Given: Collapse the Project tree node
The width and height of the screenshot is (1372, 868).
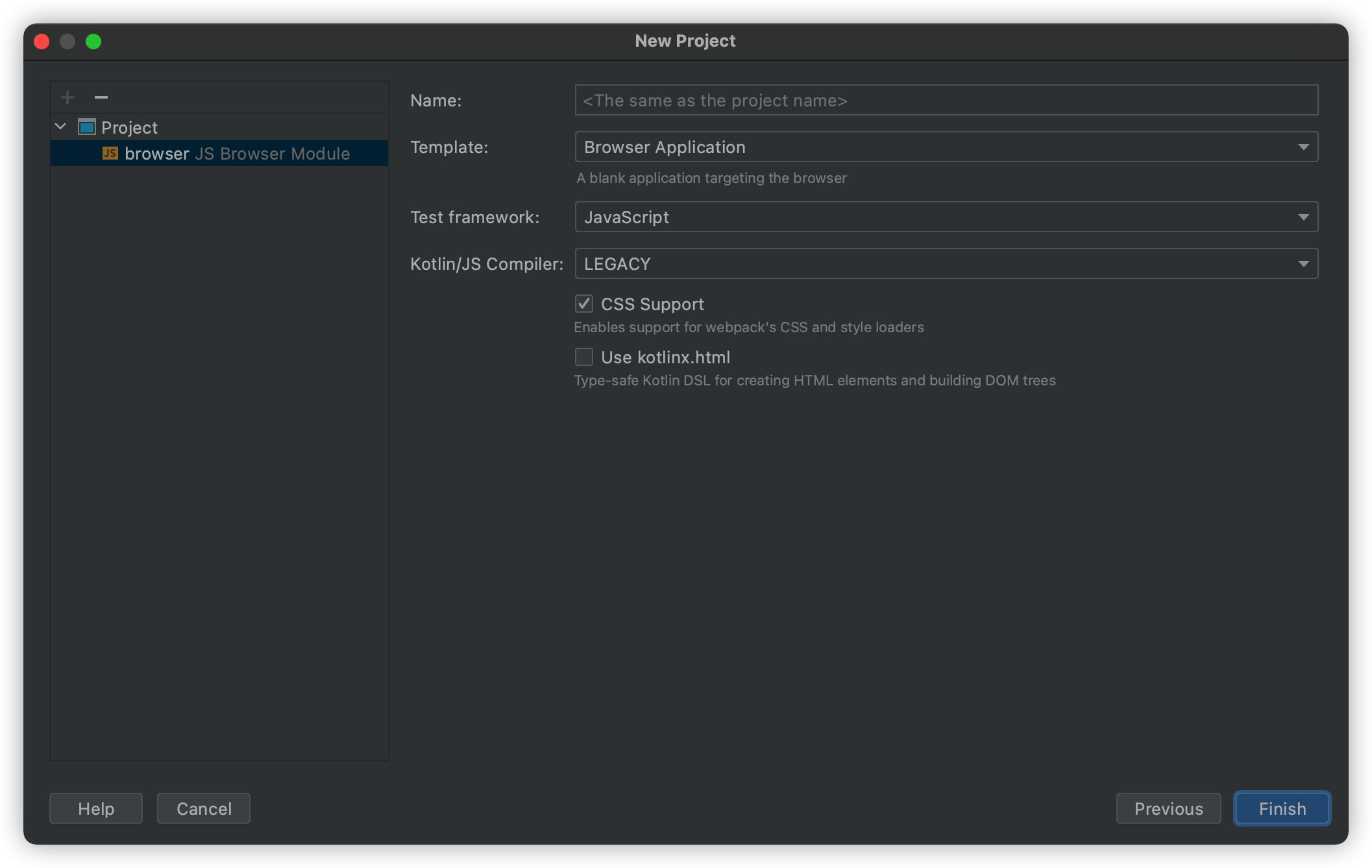Looking at the screenshot, I should coord(61,127).
